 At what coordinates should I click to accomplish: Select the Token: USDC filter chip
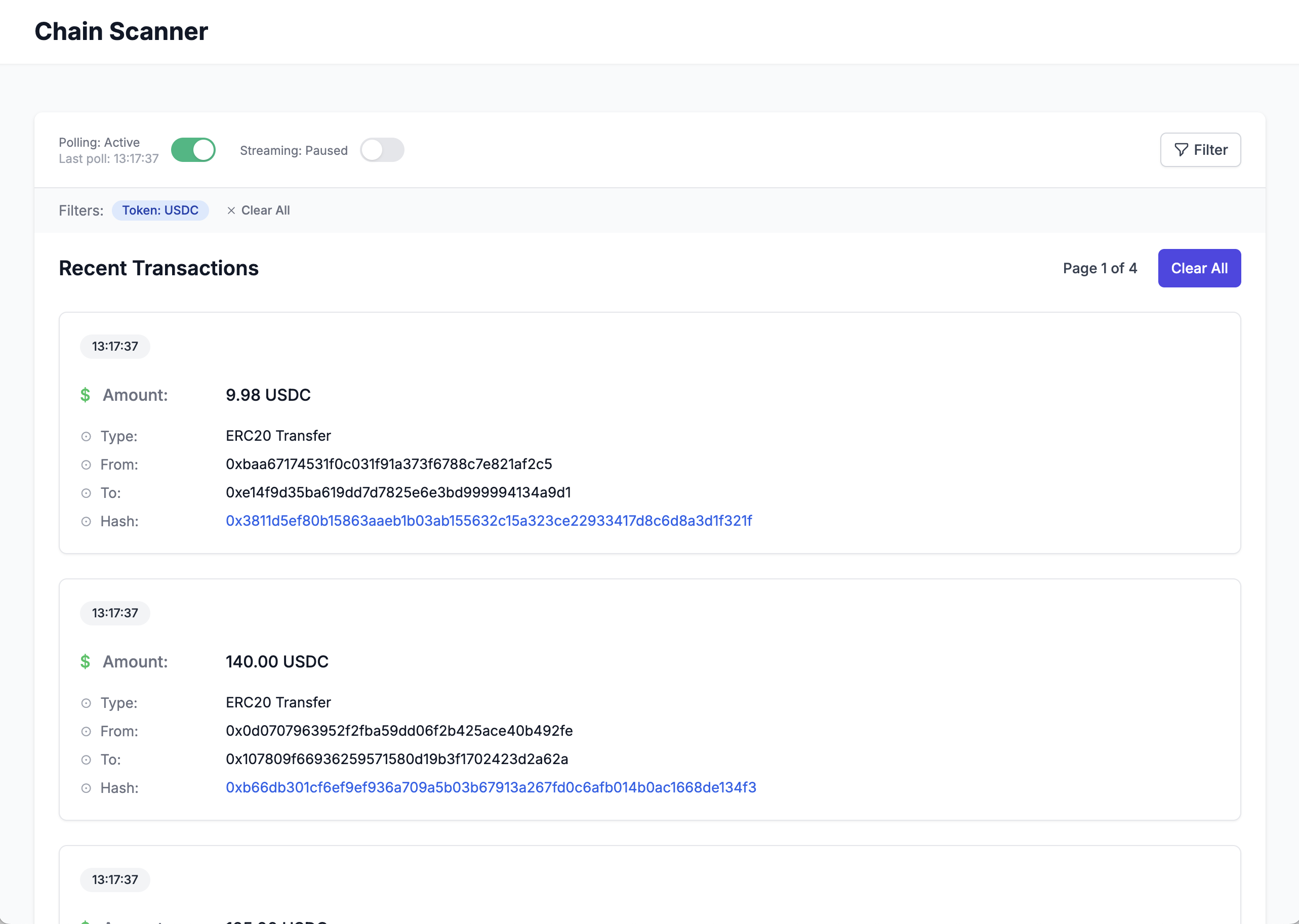160,210
